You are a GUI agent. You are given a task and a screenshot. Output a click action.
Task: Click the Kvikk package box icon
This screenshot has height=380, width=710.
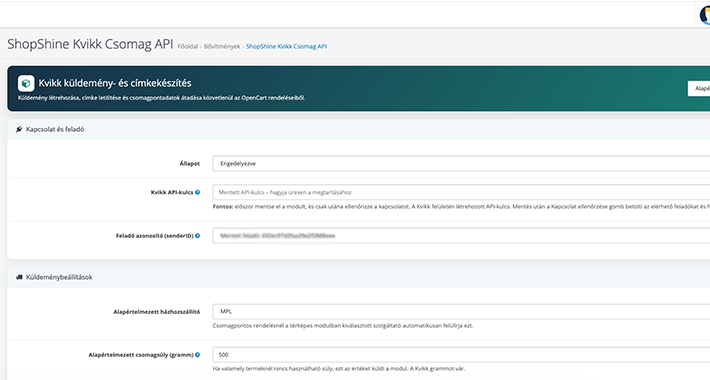[x=26, y=83]
